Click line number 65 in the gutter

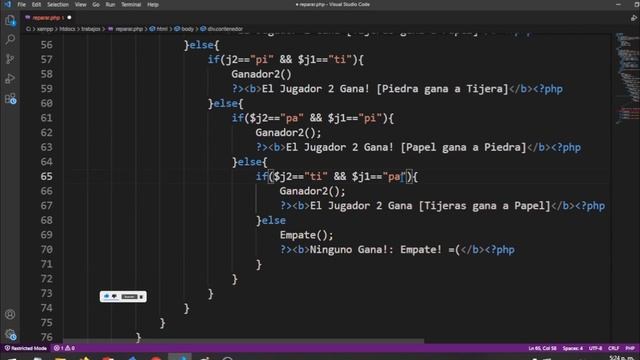click(x=47, y=176)
